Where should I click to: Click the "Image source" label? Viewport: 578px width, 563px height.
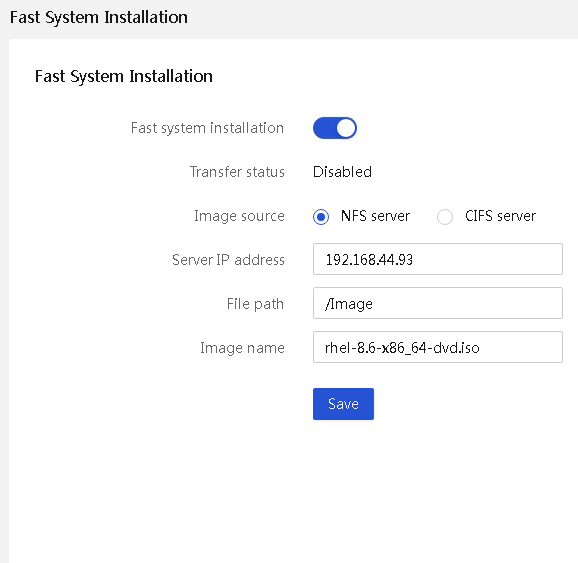[239, 216]
